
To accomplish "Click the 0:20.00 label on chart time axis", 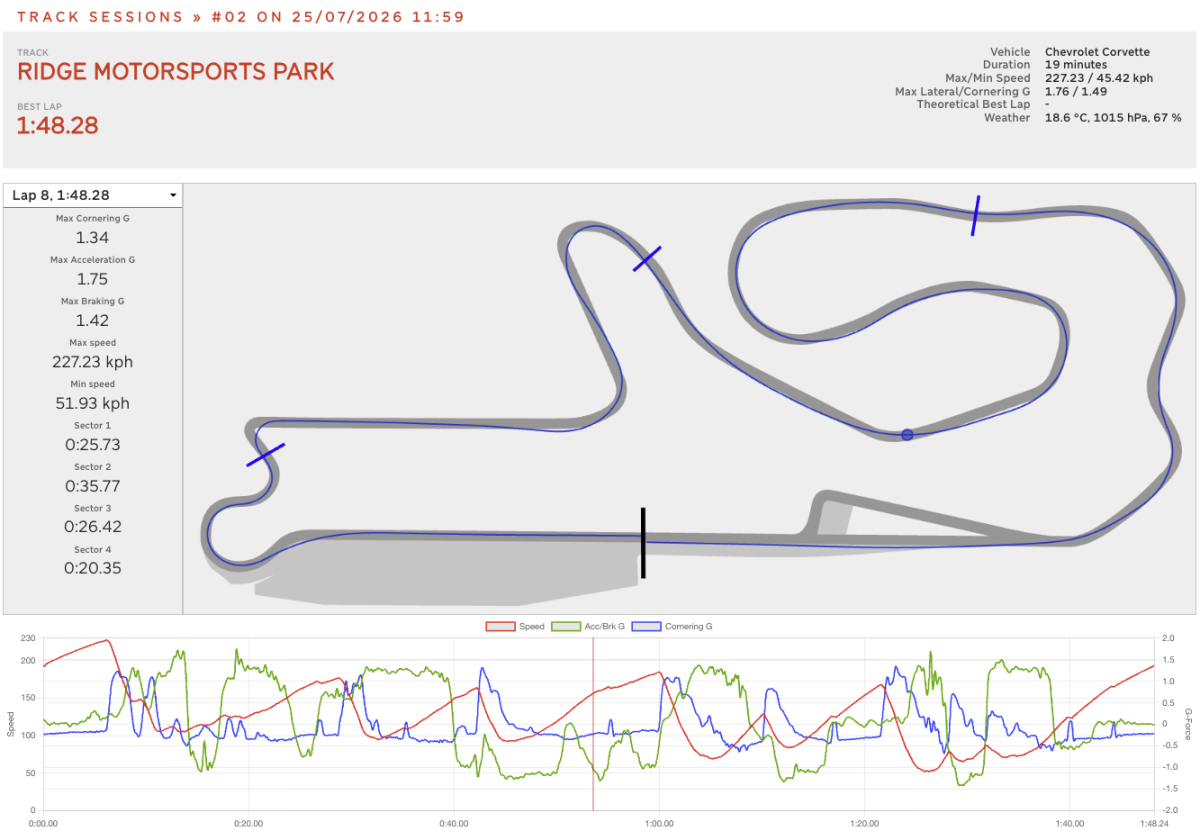I will pyautogui.click(x=248, y=824).
